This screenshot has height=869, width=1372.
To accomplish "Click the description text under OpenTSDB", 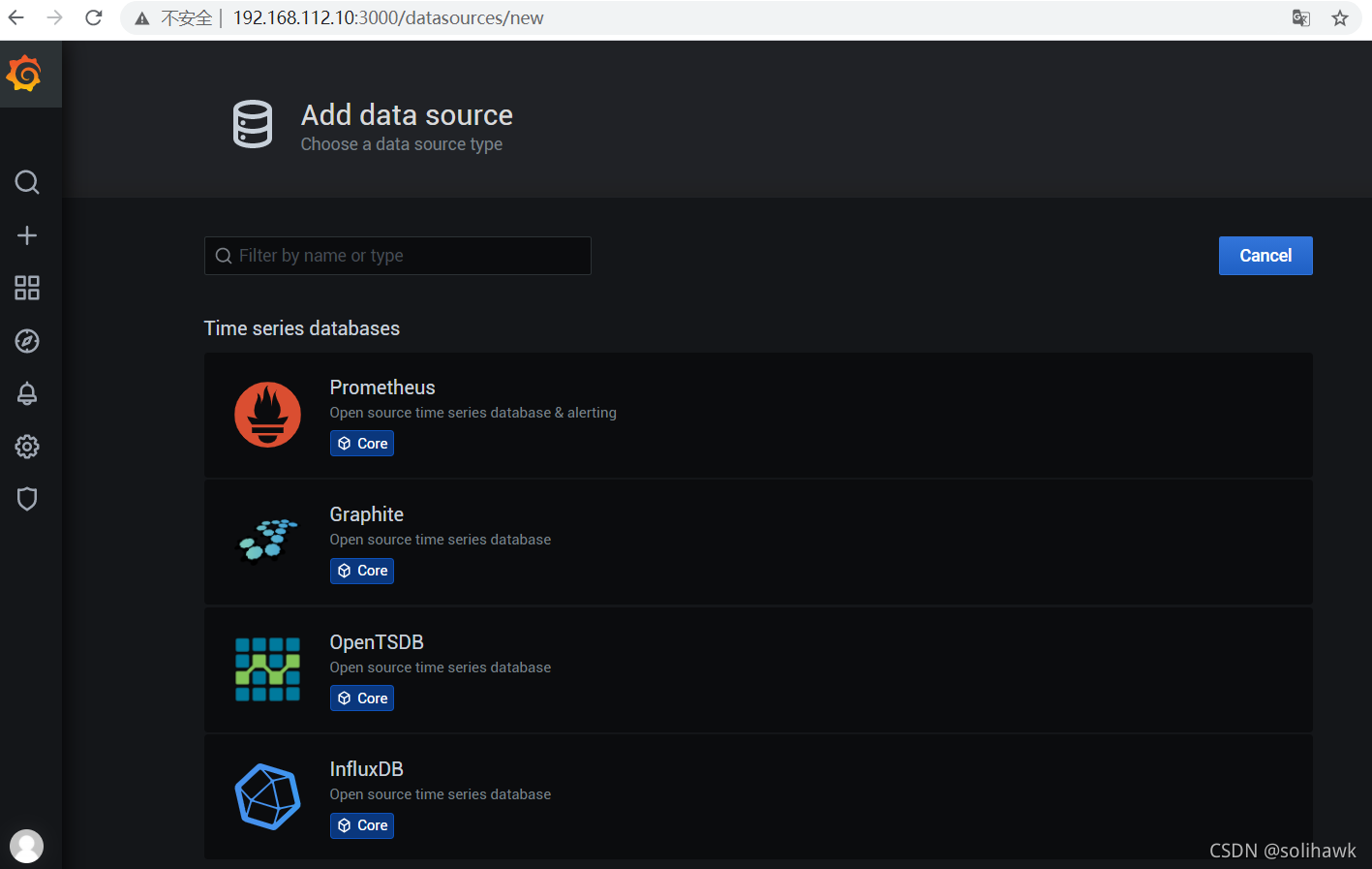I will 441,667.
